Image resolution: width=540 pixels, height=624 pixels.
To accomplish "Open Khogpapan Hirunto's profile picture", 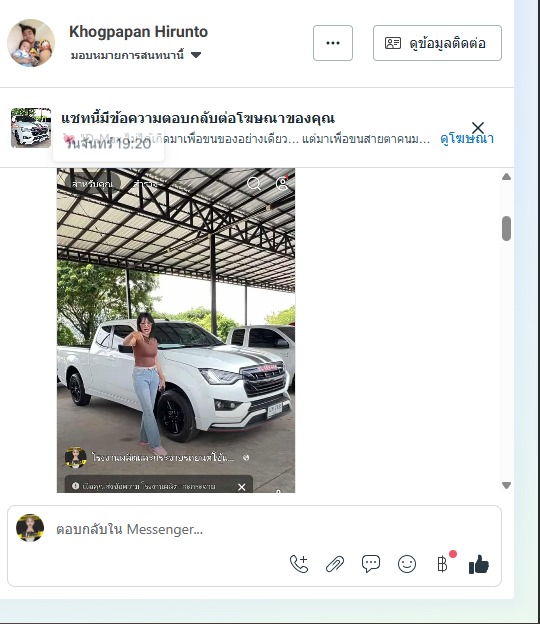I will tap(31, 43).
